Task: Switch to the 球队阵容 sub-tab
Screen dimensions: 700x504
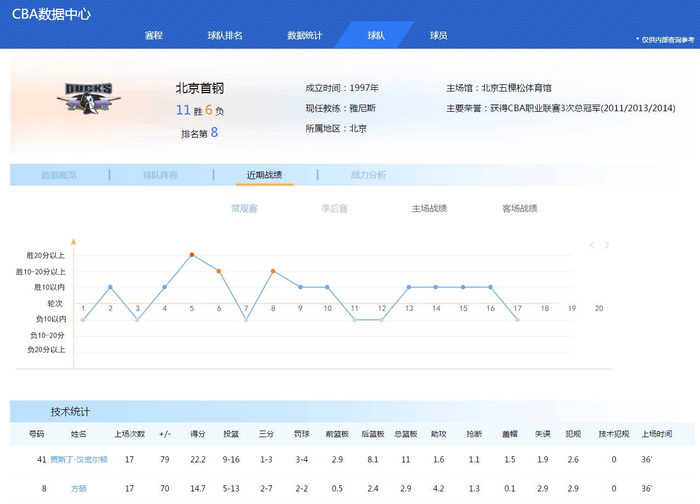Action: point(160,175)
